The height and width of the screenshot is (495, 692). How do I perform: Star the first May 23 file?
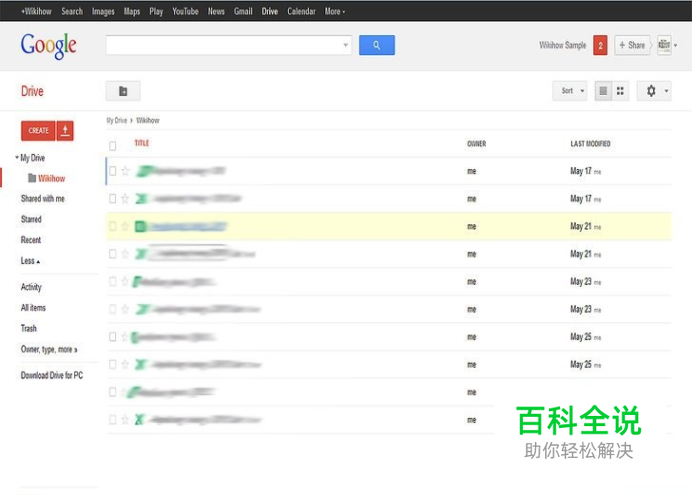pyautogui.click(x=125, y=281)
